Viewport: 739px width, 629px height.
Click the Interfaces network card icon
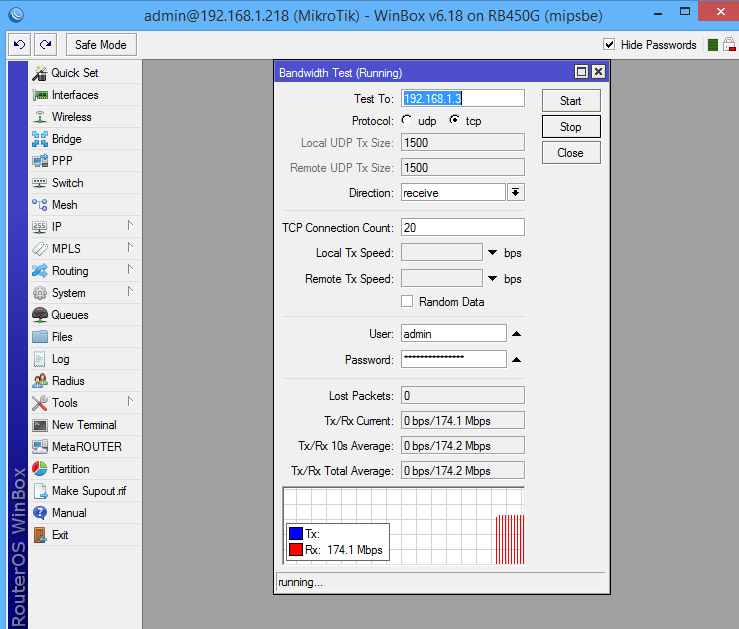pos(40,95)
